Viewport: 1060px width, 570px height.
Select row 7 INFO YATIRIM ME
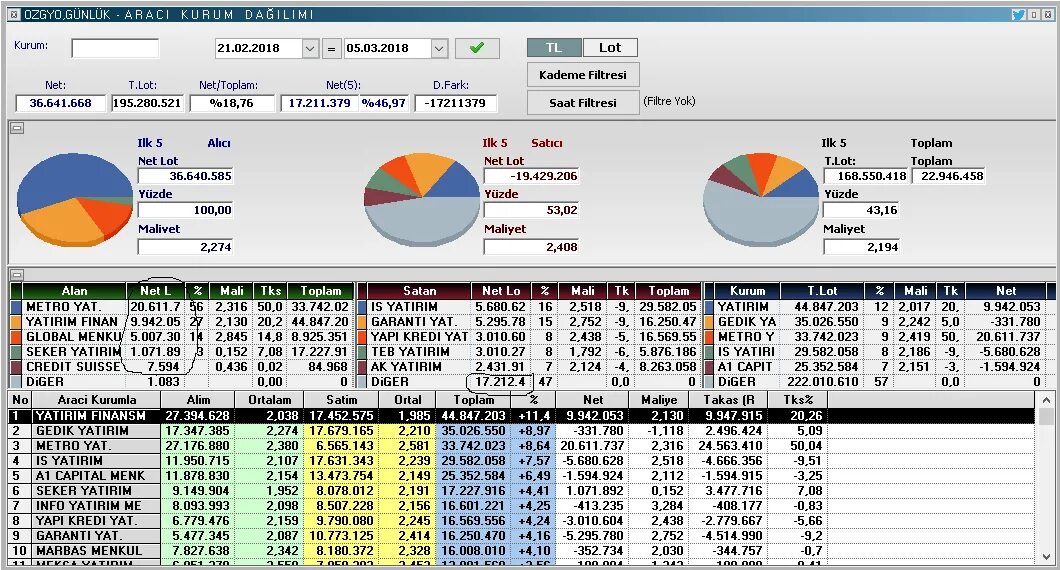click(521, 506)
